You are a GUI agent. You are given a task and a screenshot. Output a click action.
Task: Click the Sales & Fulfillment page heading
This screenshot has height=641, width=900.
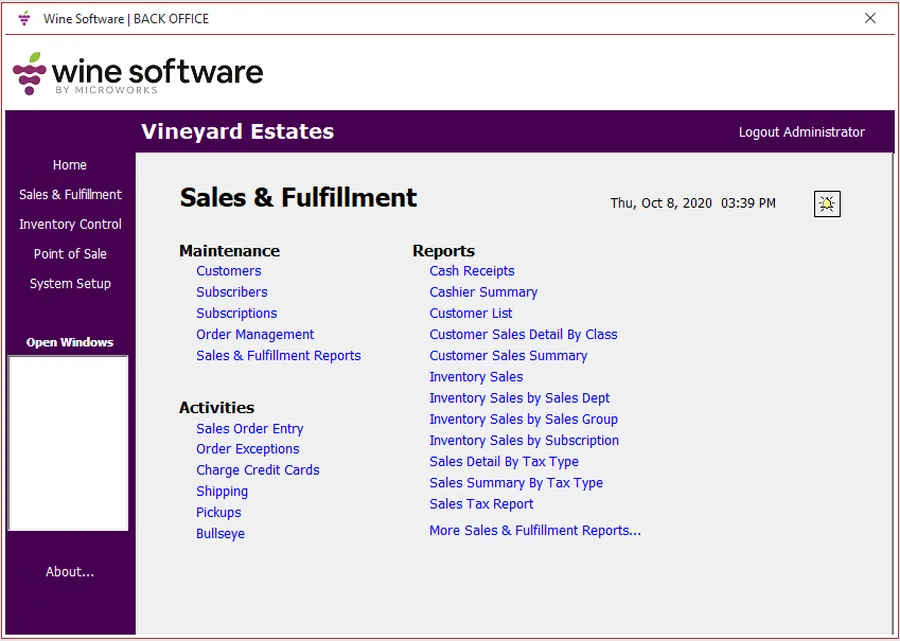298,198
